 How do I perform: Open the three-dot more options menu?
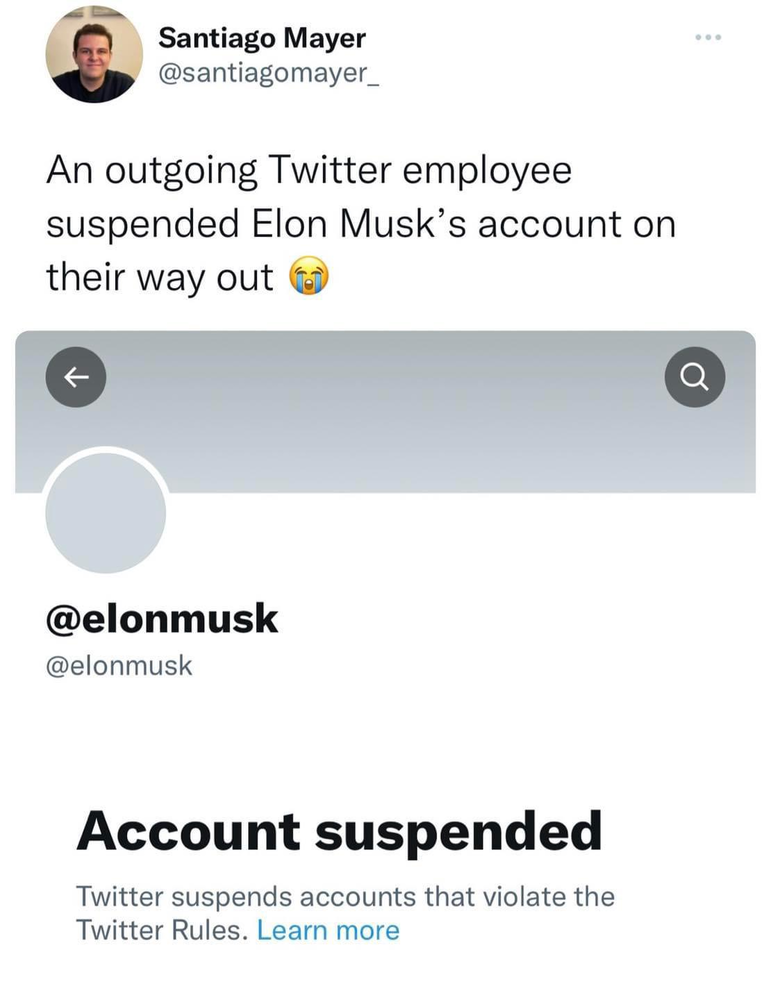(x=706, y=37)
